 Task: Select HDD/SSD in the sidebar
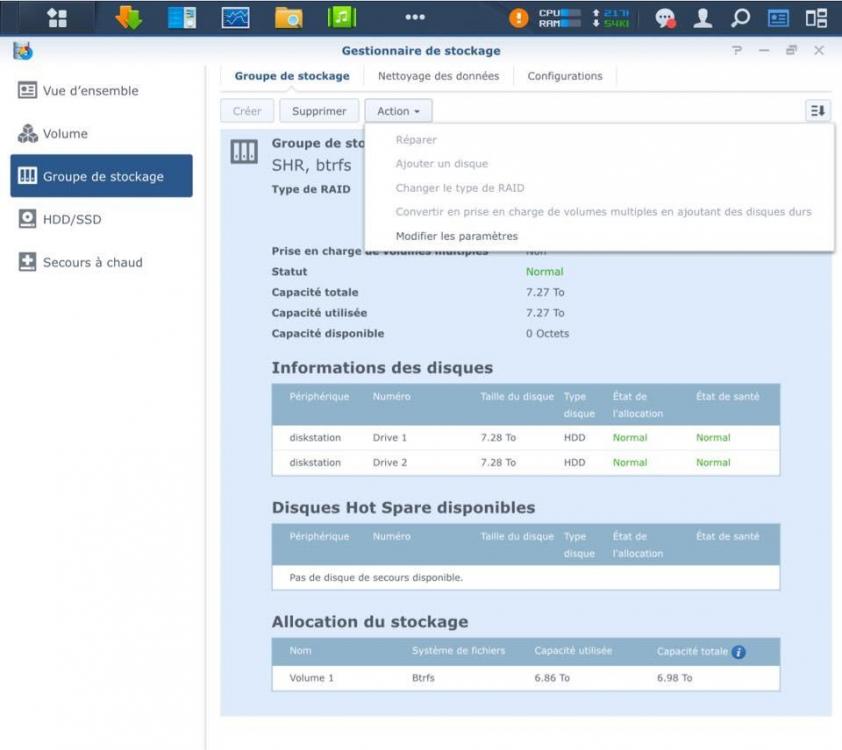pos(72,220)
